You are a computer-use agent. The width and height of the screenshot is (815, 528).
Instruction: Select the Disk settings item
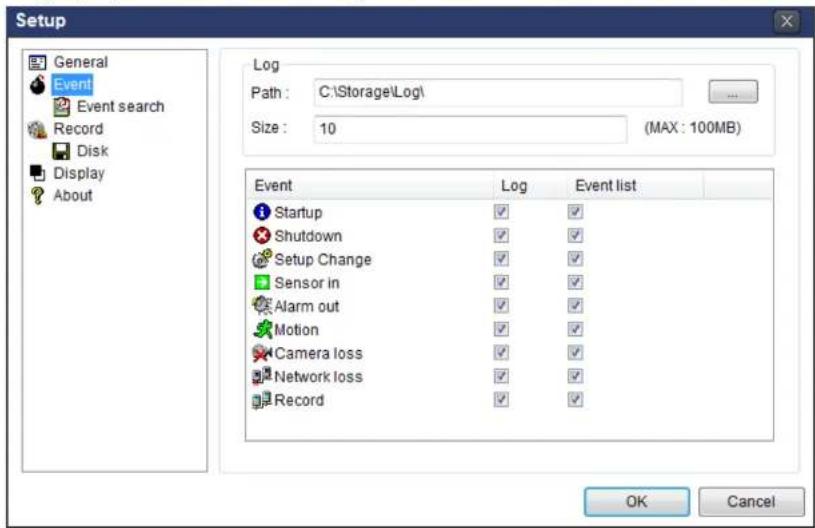93,151
